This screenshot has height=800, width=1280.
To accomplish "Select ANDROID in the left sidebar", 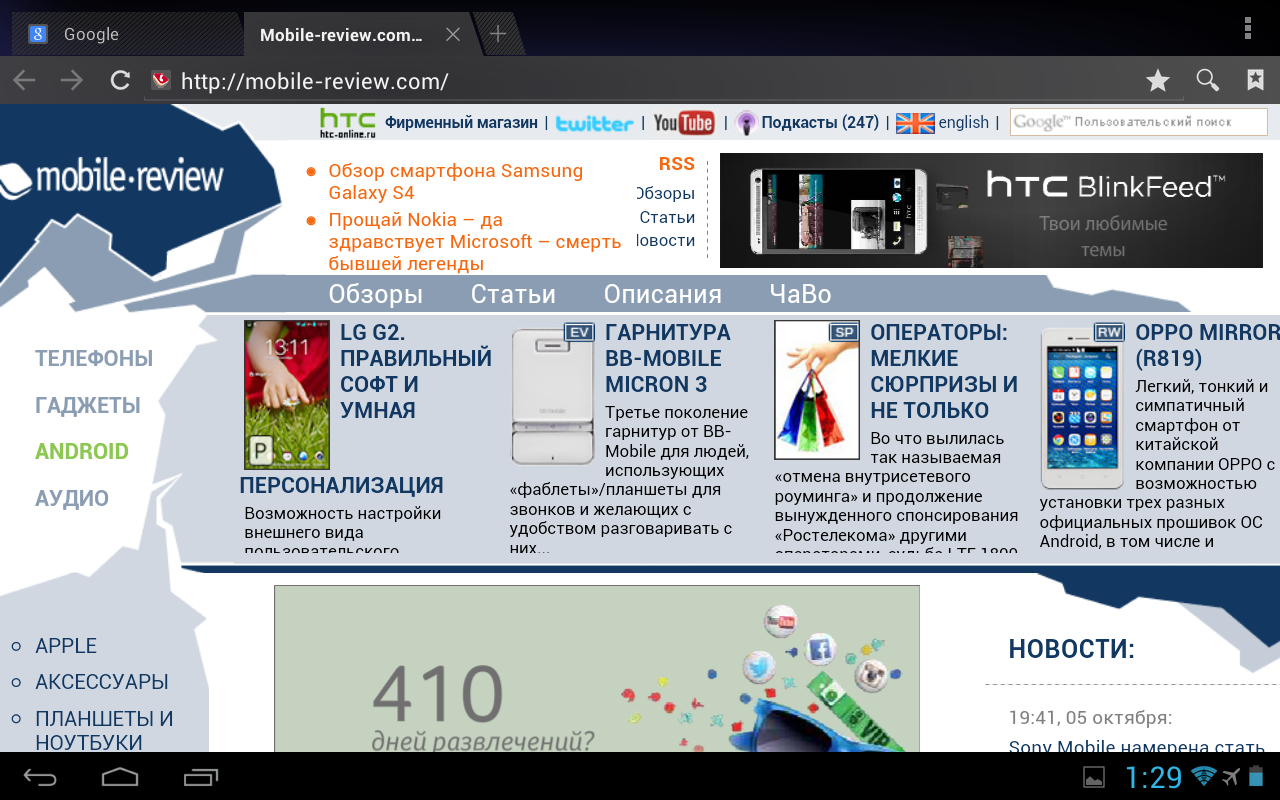I will 82,451.
